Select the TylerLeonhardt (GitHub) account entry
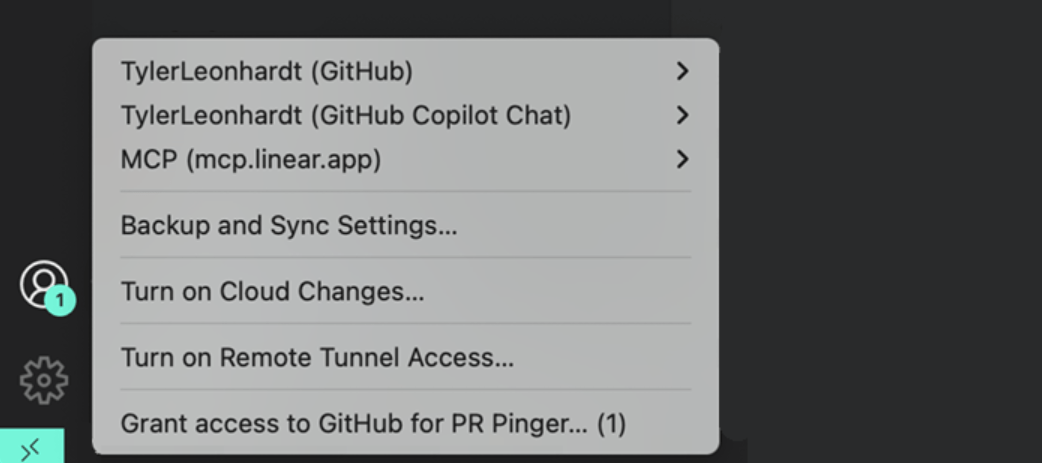 (266, 71)
